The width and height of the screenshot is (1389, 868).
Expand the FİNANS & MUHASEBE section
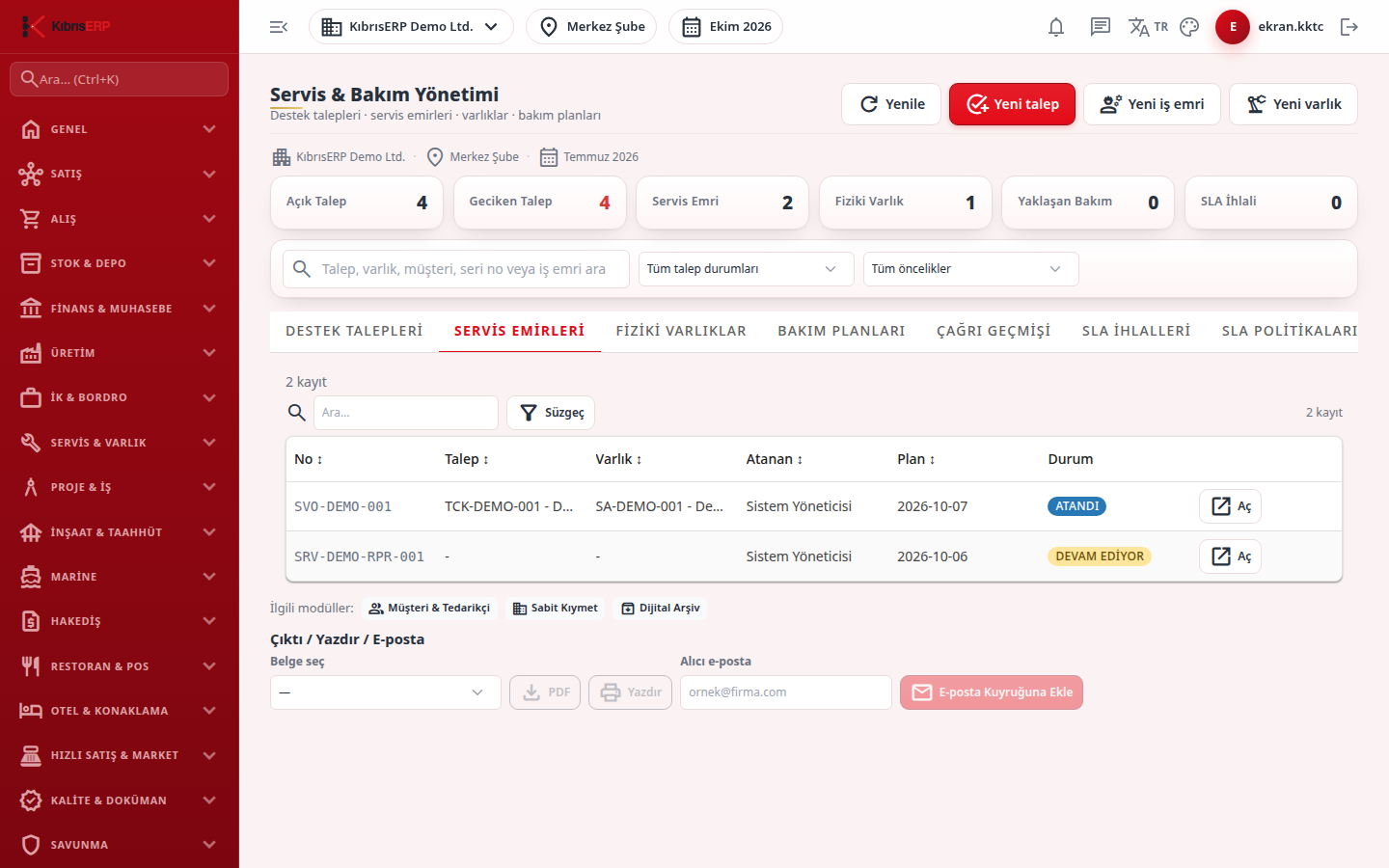120,309
